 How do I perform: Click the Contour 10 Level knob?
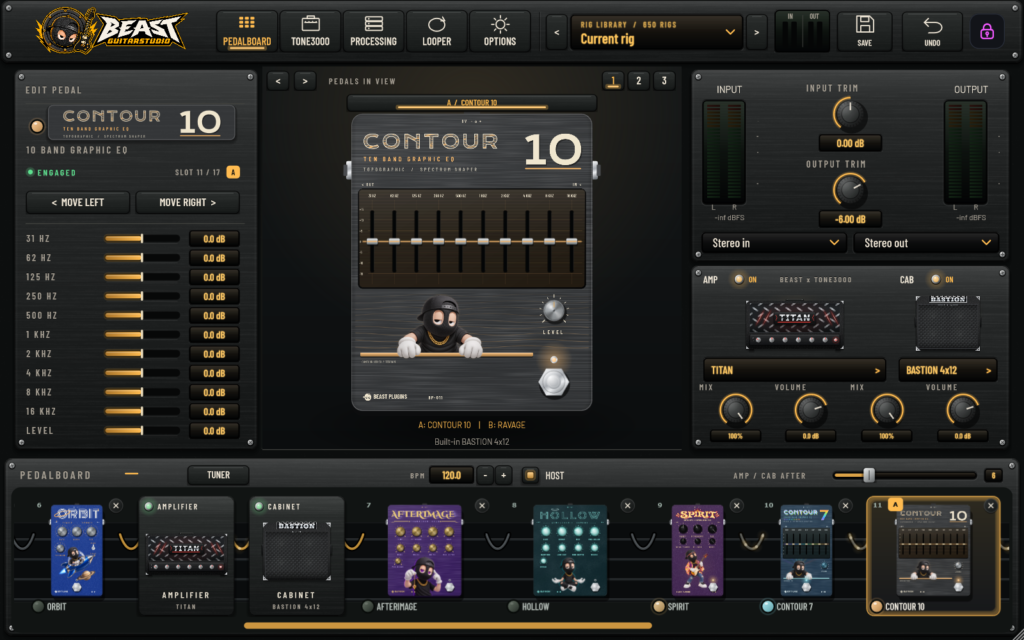(x=553, y=311)
